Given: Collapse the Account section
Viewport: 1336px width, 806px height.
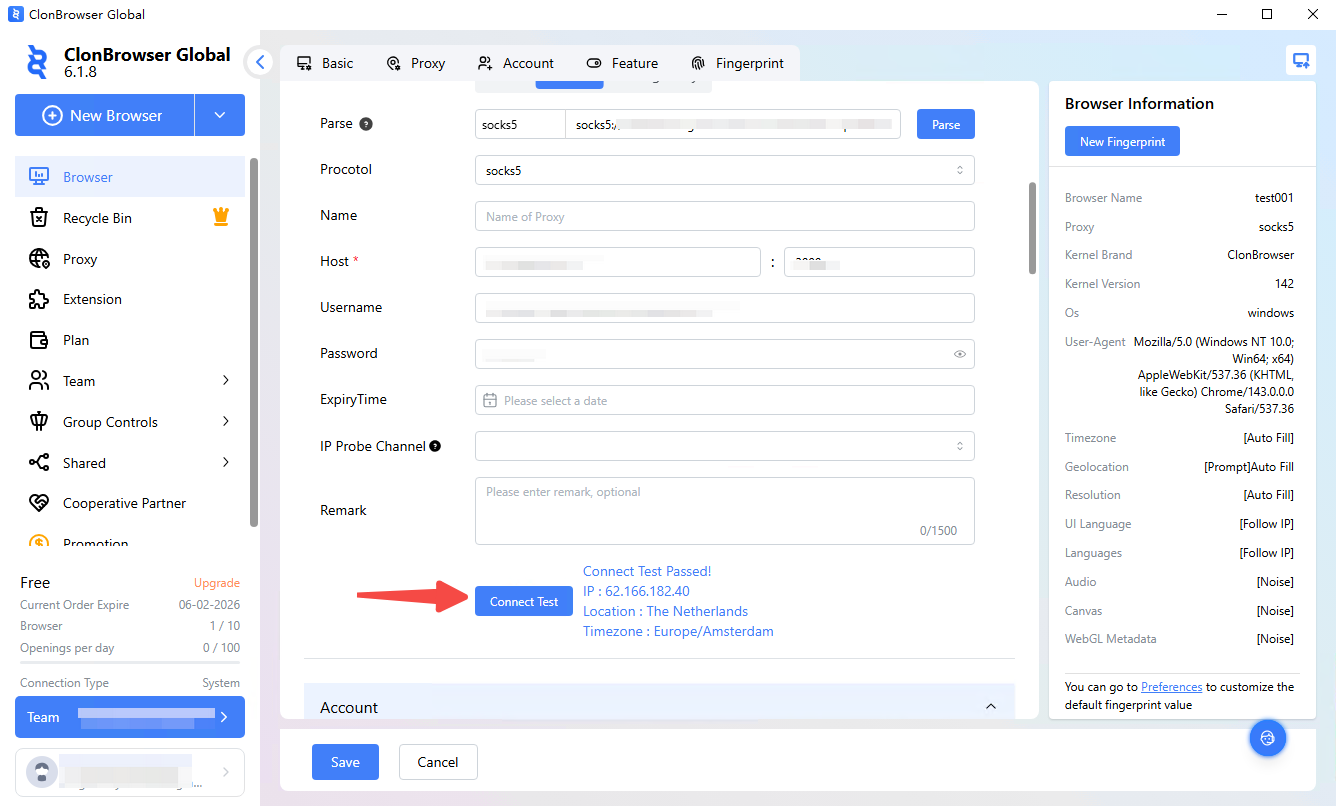Looking at the screenshot, I should point(990,707).
